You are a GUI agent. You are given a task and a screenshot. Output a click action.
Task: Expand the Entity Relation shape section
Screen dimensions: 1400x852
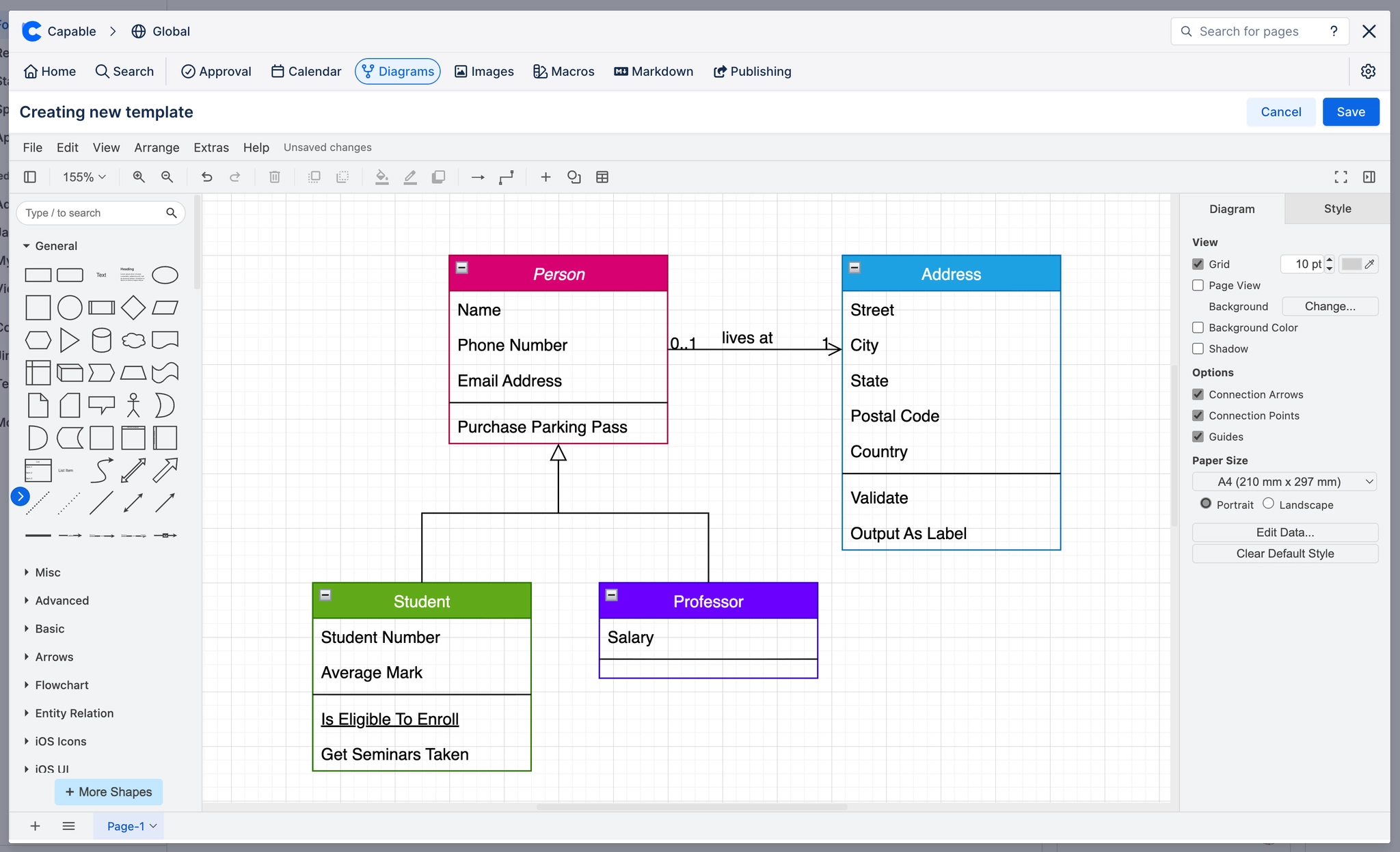(74, 713)
